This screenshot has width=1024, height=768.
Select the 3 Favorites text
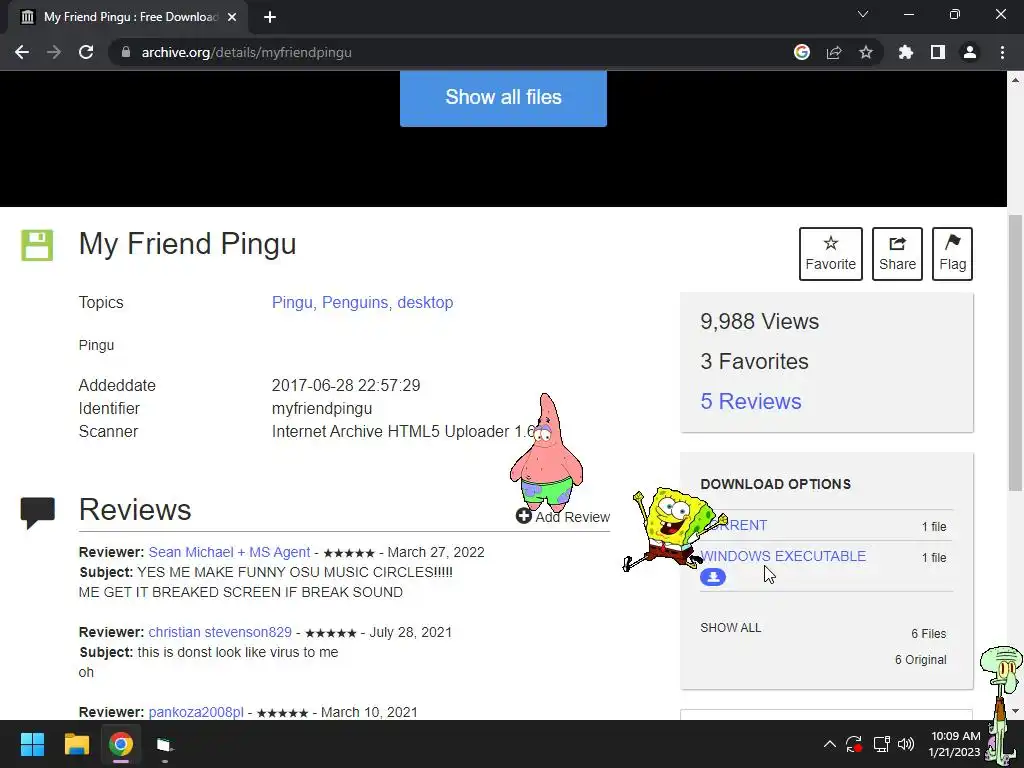pyautogui.click(x=754, y=361)
